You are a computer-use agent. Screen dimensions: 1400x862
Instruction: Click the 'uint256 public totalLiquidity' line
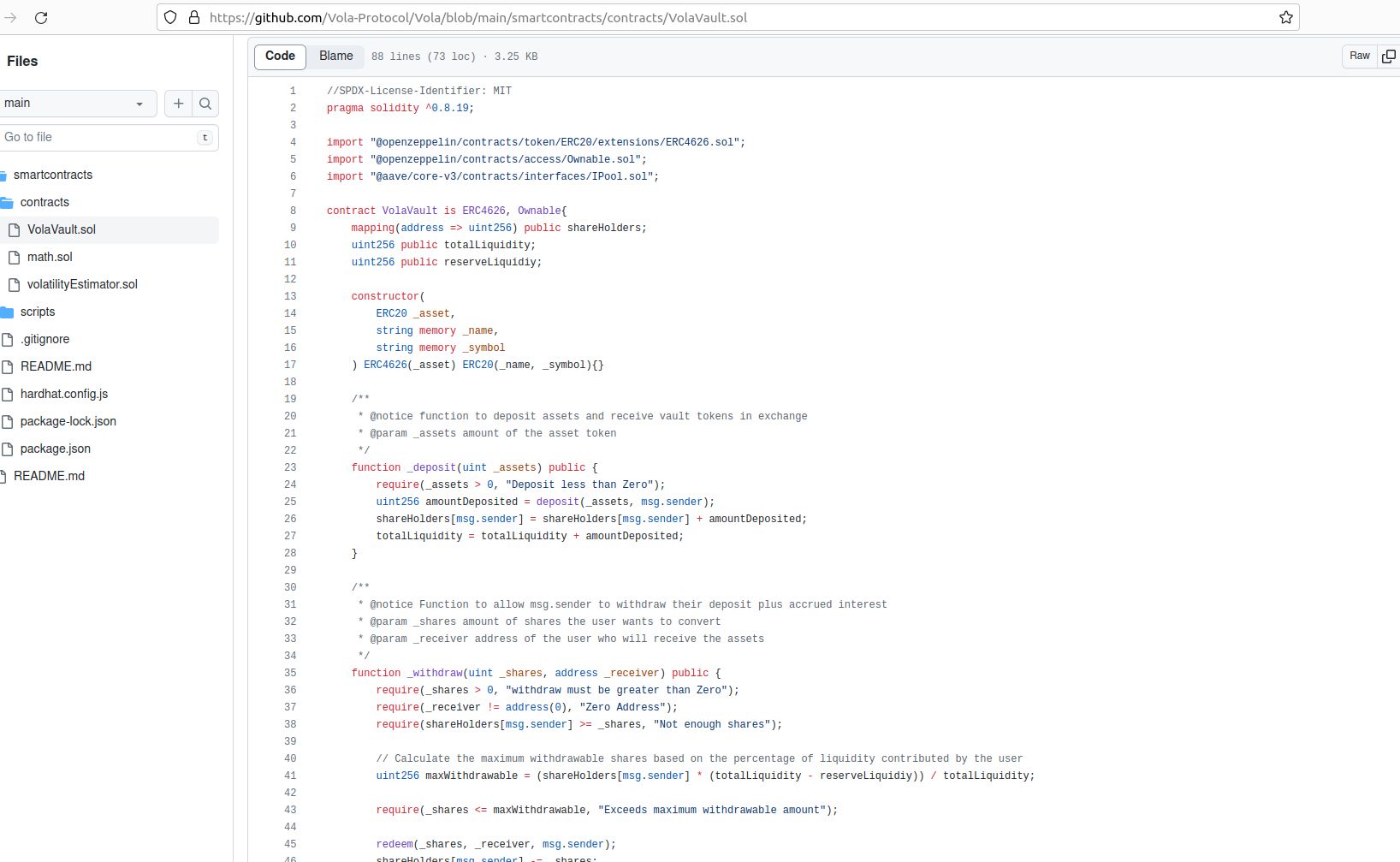(443, 245)
